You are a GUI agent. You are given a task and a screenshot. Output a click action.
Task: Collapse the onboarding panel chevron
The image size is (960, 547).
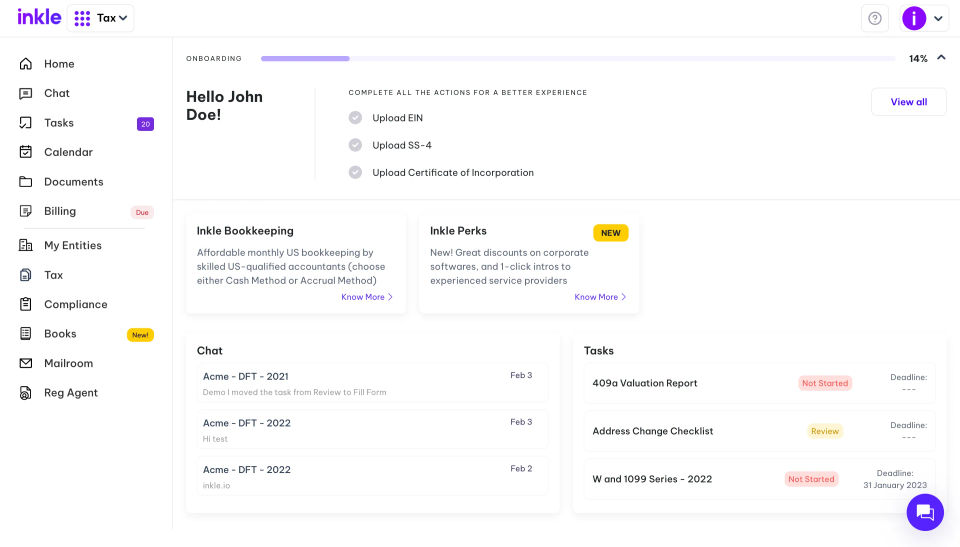941,58
